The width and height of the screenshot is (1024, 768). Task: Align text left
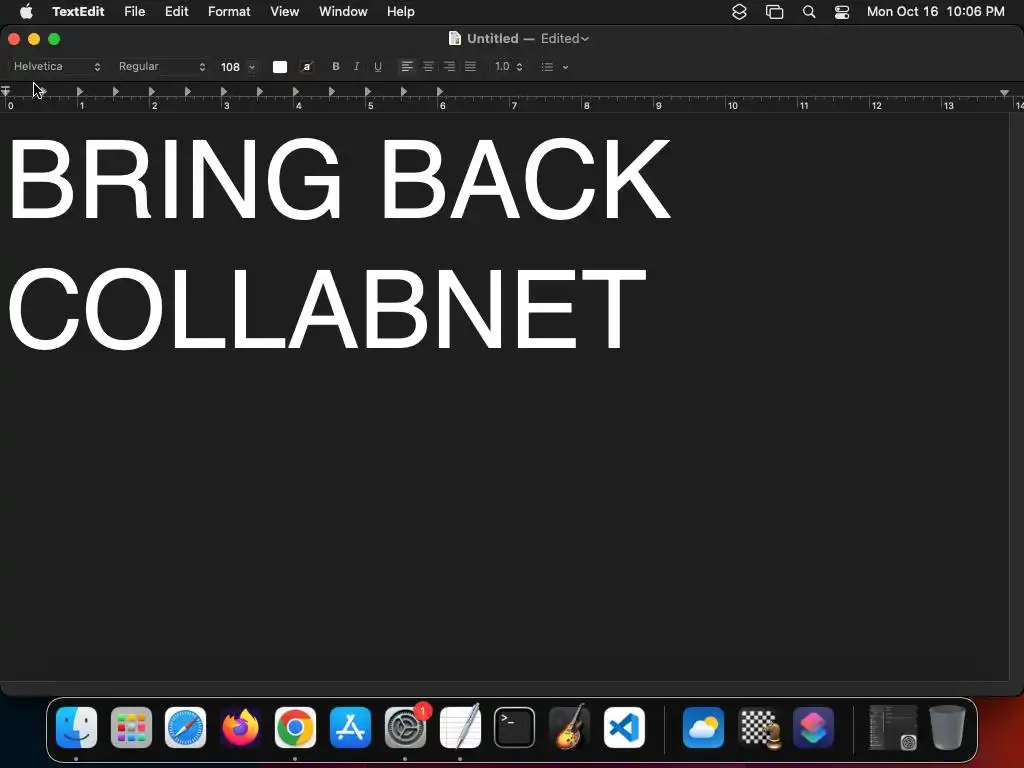click(x=407, y=67)
